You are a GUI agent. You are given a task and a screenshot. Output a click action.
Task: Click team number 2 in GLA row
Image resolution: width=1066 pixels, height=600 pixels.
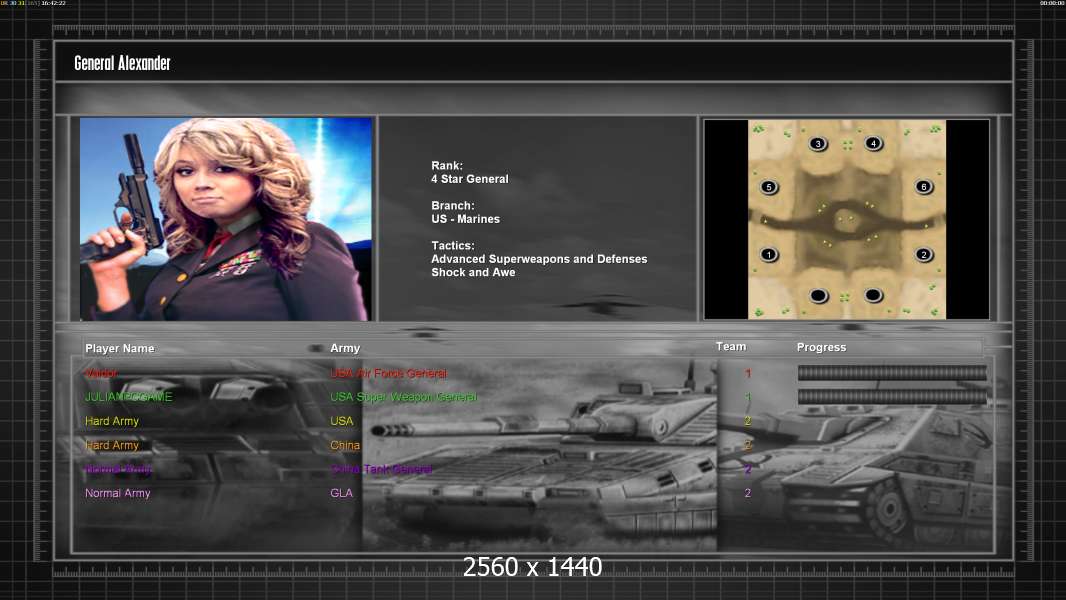(748, 493)
